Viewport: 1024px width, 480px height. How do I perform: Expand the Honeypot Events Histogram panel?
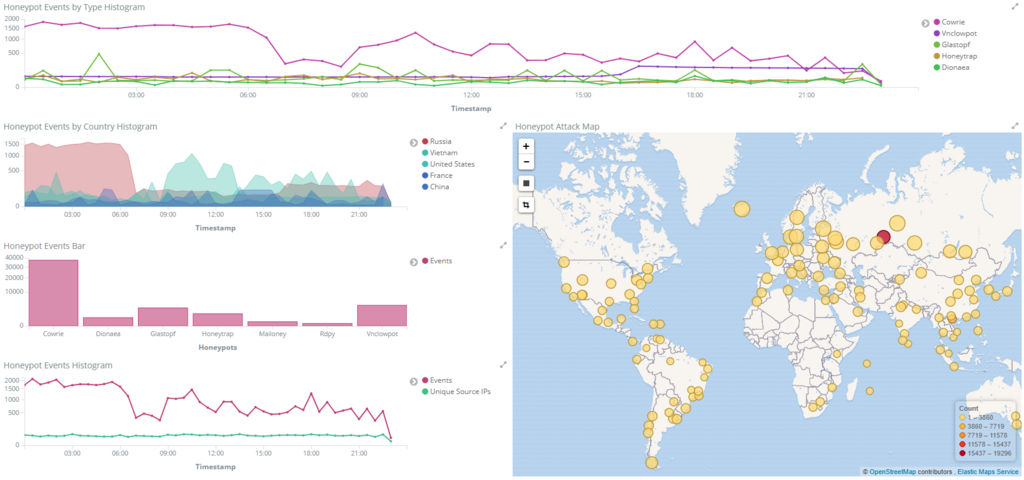pos(503,364)
